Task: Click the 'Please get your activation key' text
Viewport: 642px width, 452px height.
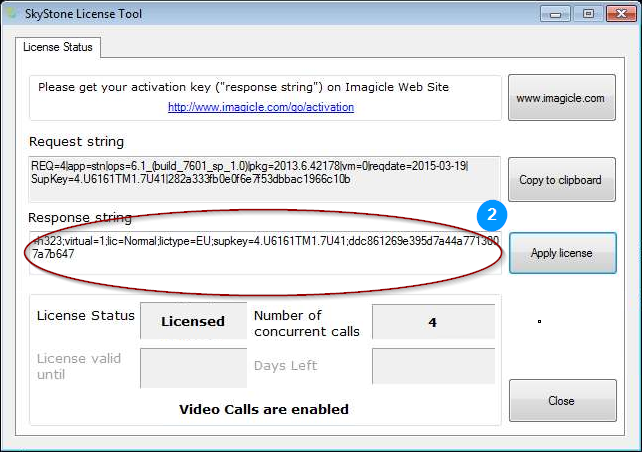Action: click(244, 87)
